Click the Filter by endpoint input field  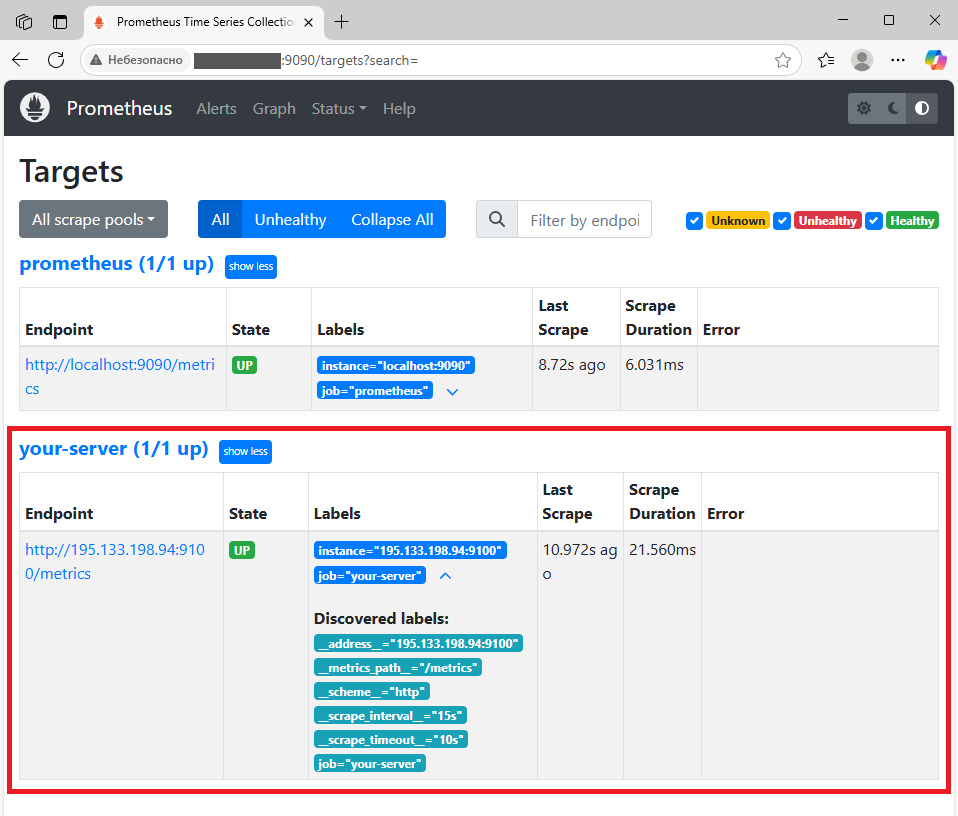(x=585, y=219)
